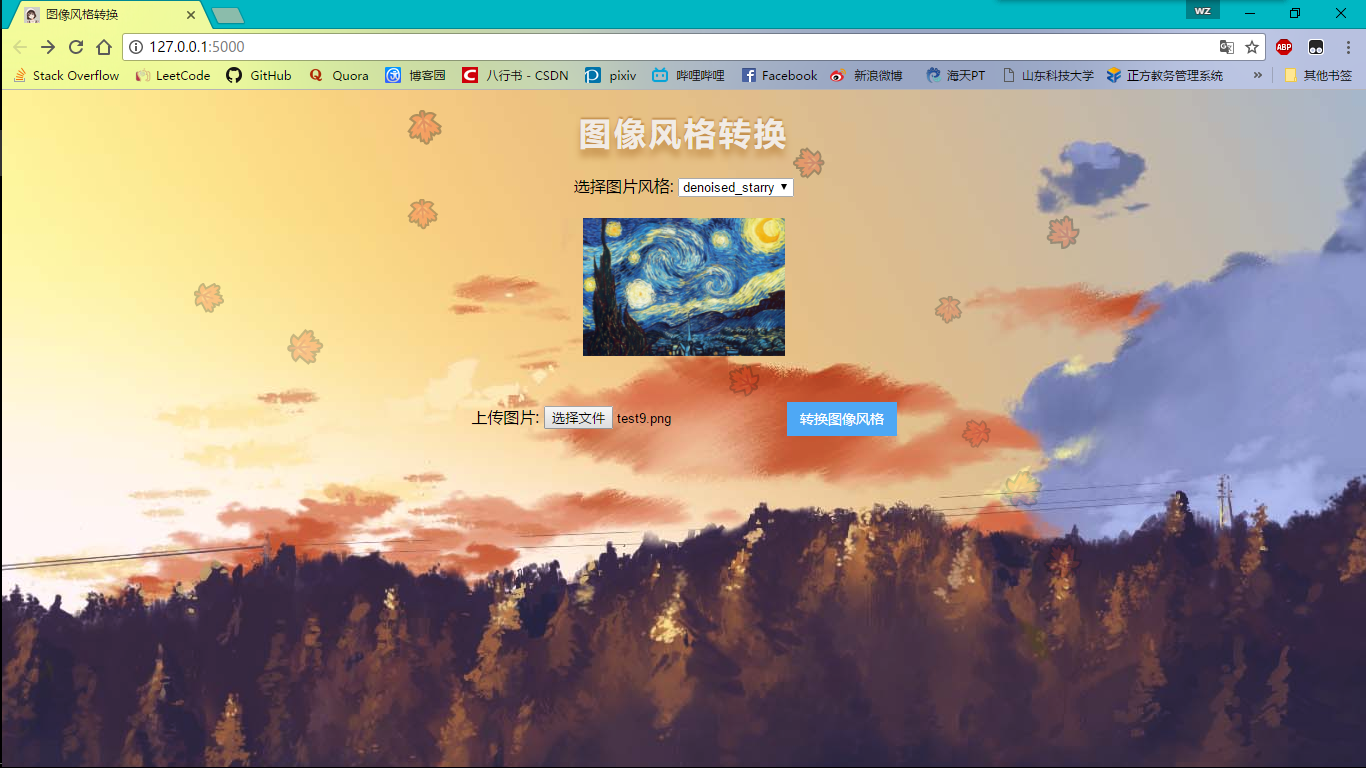Open the 博客园 bookmark

point(416,75)
